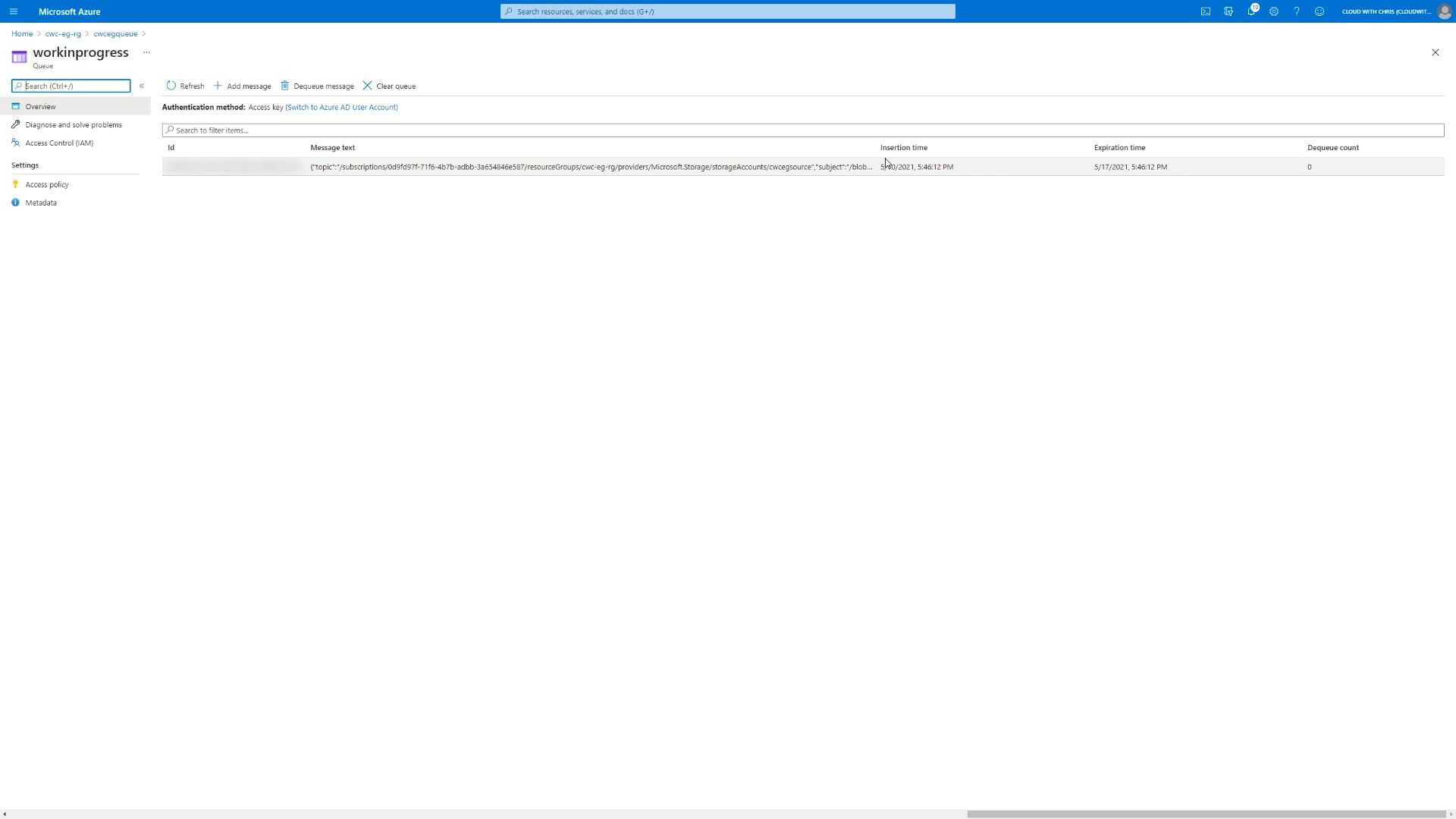Screen dimensions: 1456x819
Task: Select the Access policy menu item
Action: point(47,184)
